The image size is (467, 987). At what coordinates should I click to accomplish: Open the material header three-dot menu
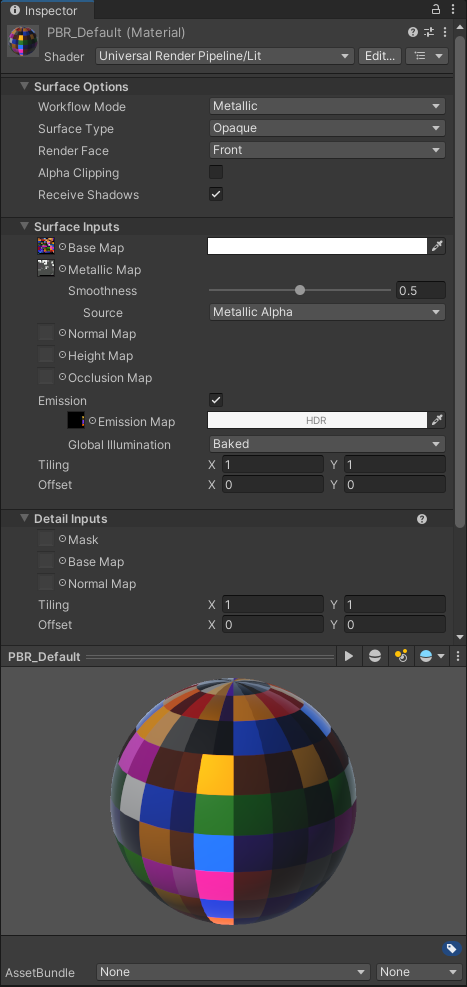click(x=446, y=32)
